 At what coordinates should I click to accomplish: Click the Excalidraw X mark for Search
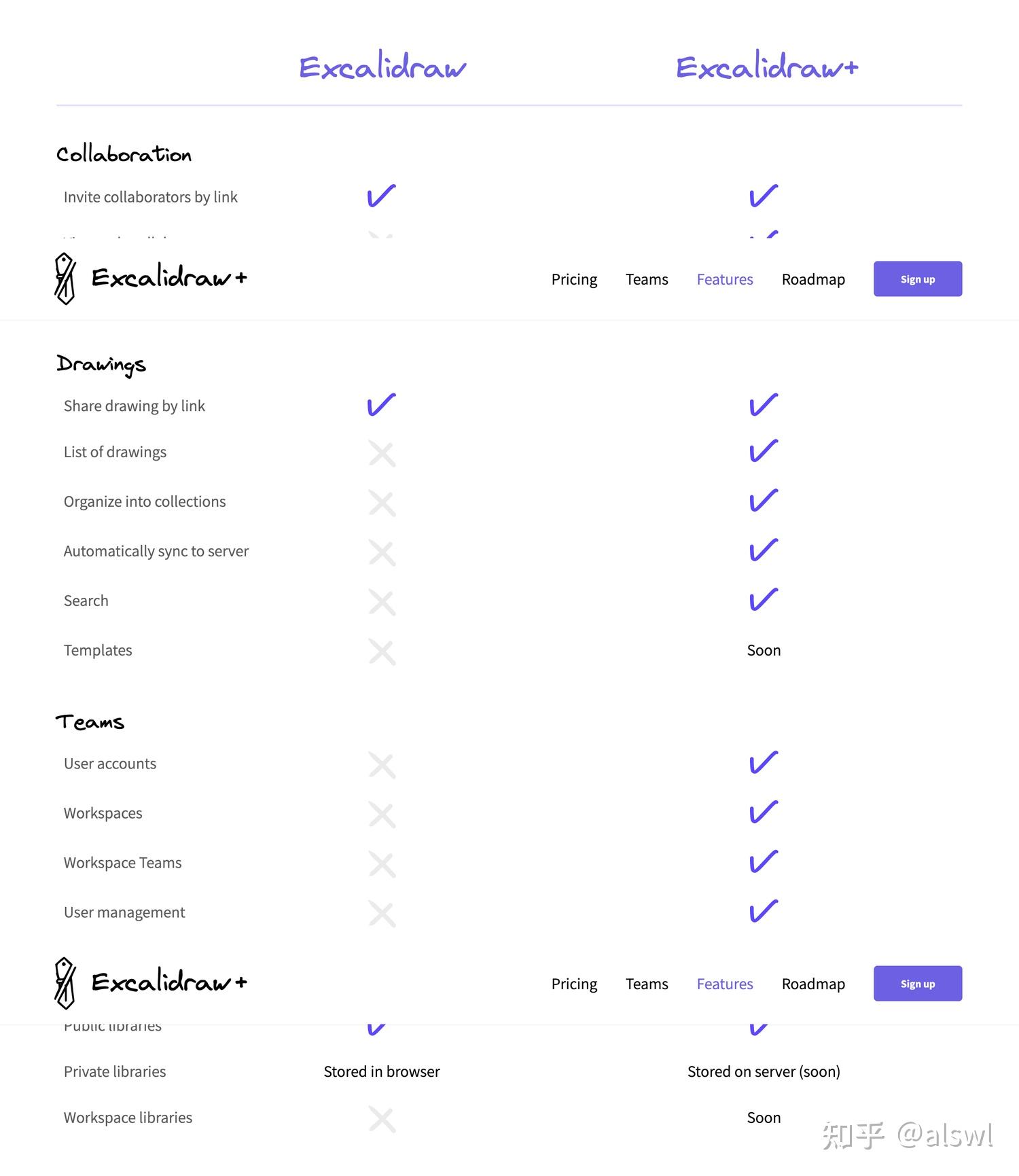click(382, 602)
